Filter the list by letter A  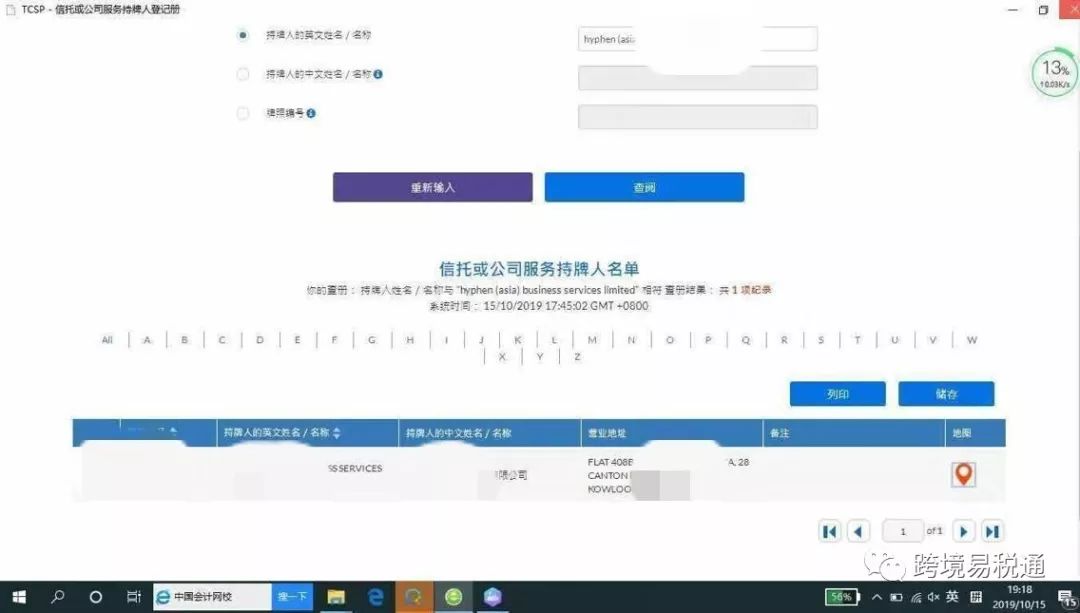(147, 340)
